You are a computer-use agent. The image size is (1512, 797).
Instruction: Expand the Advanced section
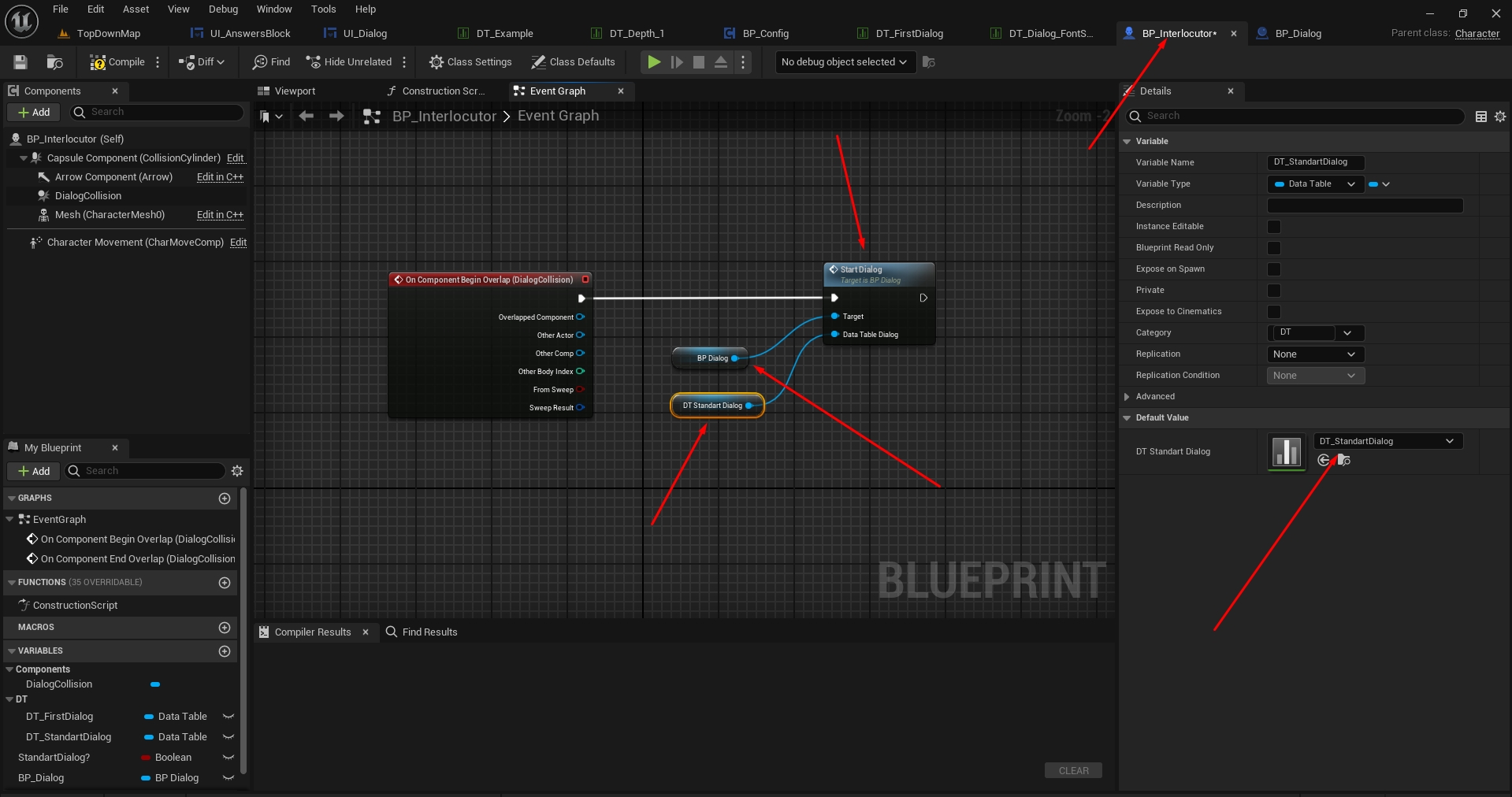(1127, 397)
